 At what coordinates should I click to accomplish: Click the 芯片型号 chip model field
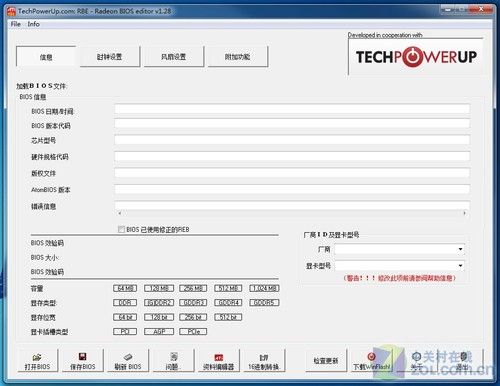(292, 140)
